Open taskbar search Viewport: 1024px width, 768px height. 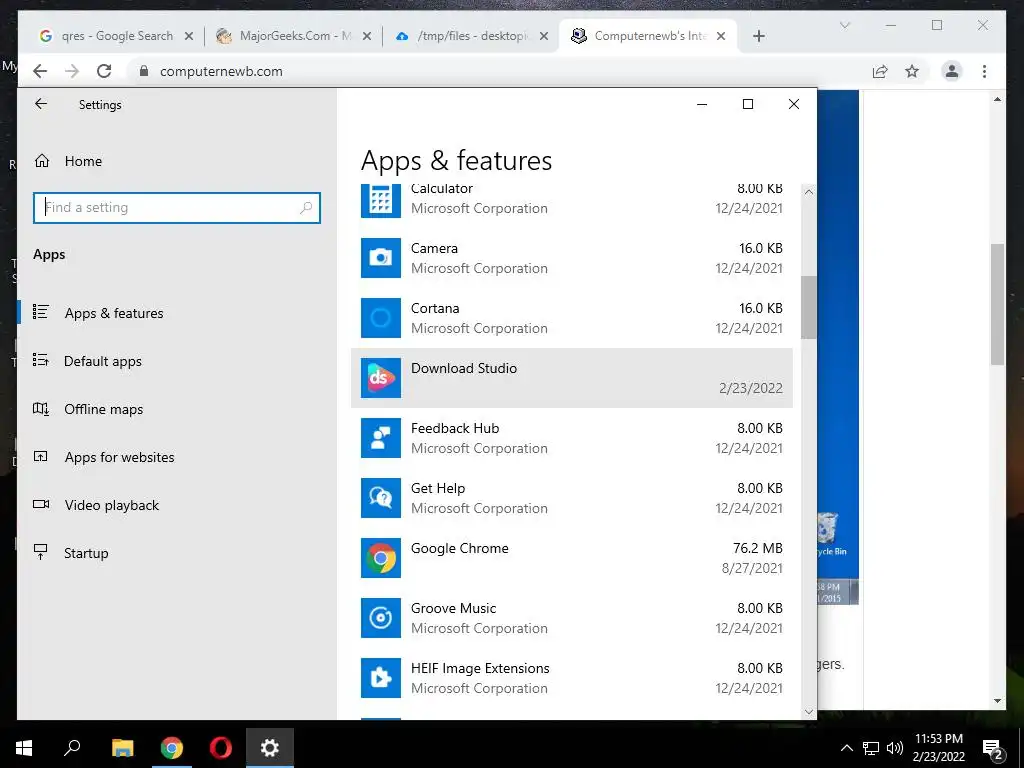[72, 748]
